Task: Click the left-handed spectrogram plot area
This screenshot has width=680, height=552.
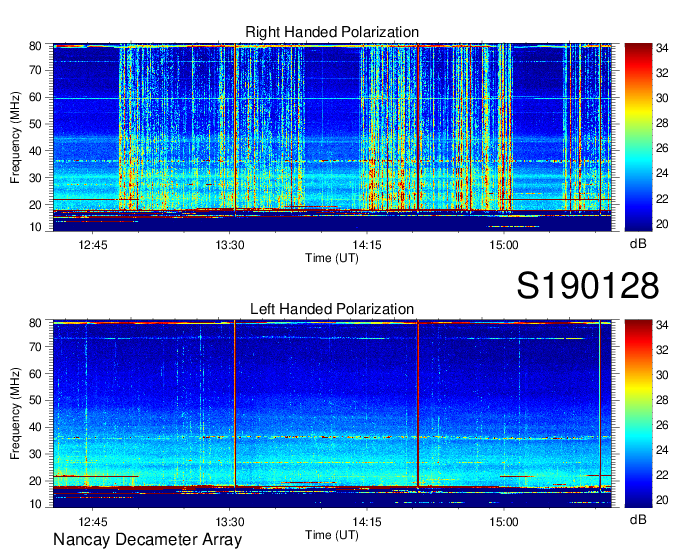Action: 332,414
